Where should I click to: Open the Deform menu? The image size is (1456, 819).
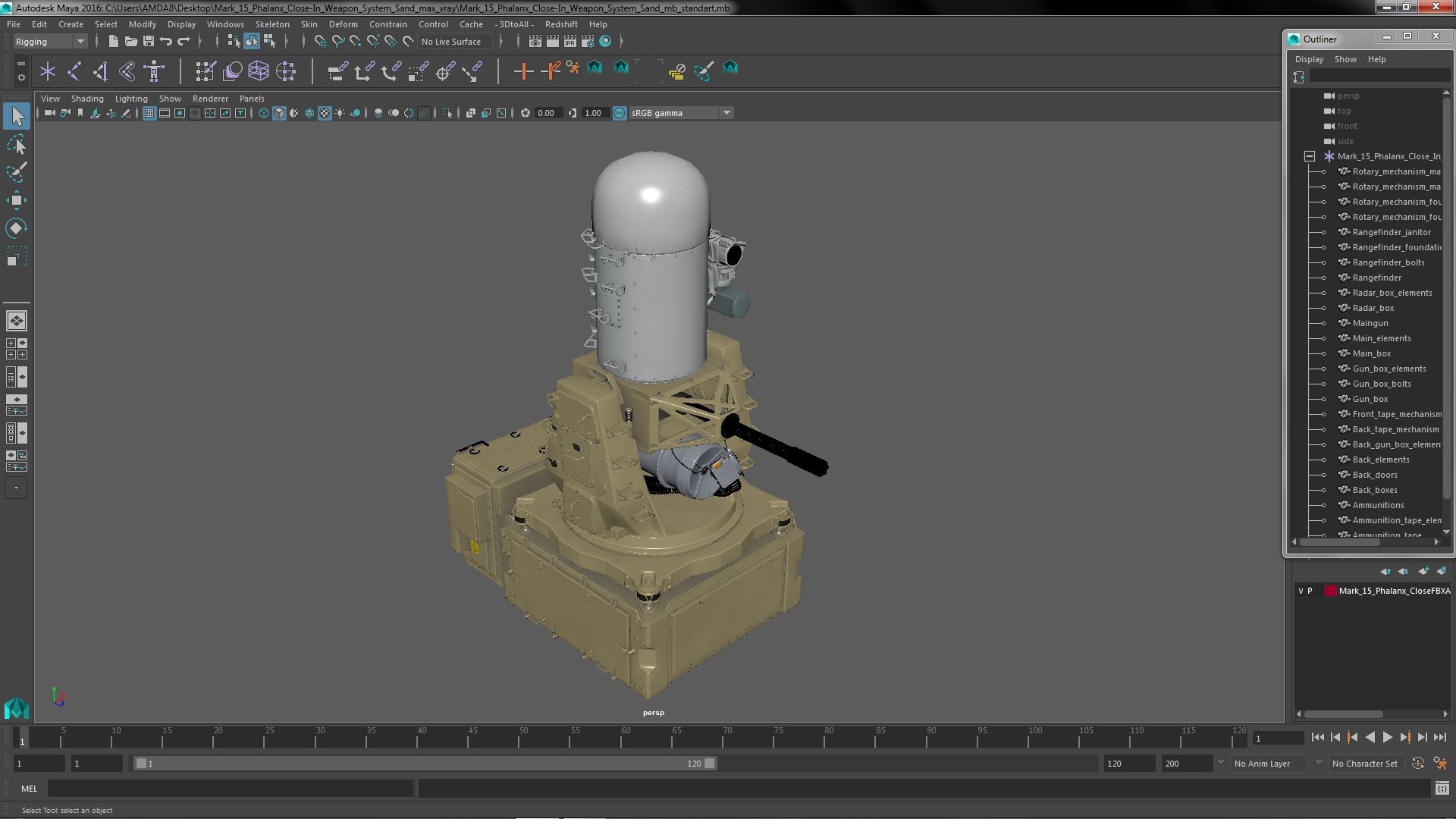tap(343, 24)
